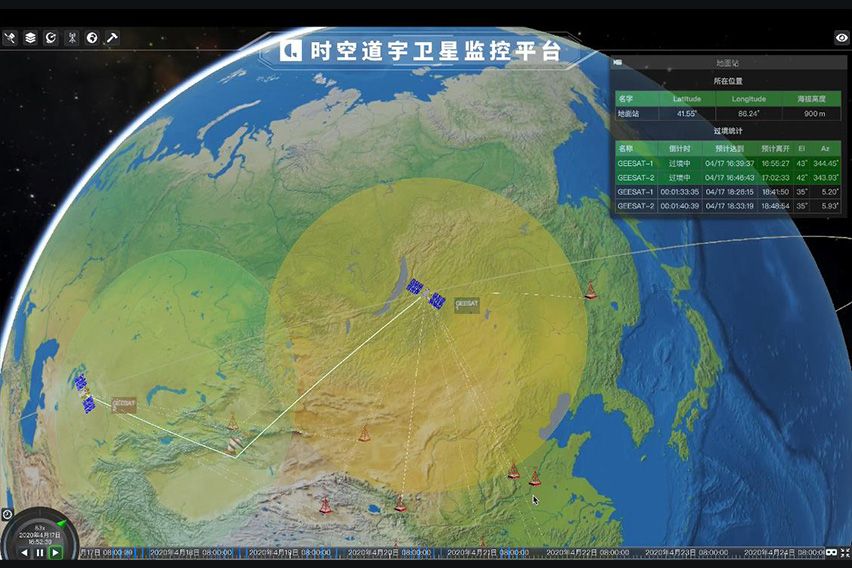The image size is (852, 568).
Task: Click the clock icon above time dial
Action: [7, 515]
